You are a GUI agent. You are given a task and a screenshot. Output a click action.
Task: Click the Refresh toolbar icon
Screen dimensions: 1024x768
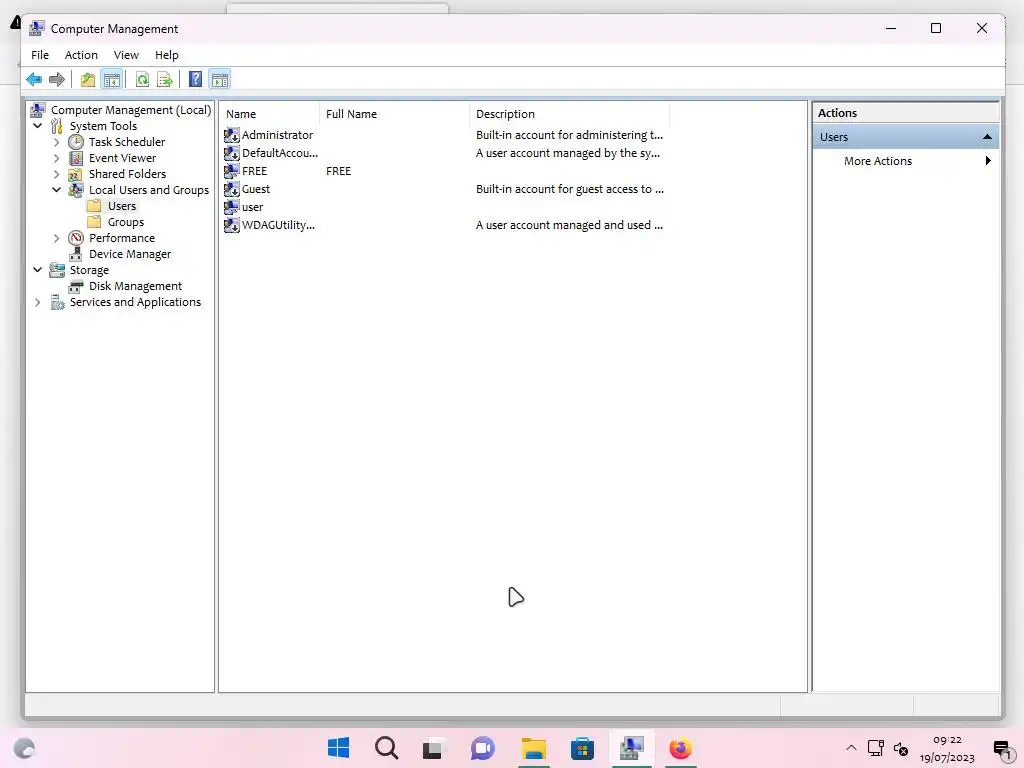142,80
